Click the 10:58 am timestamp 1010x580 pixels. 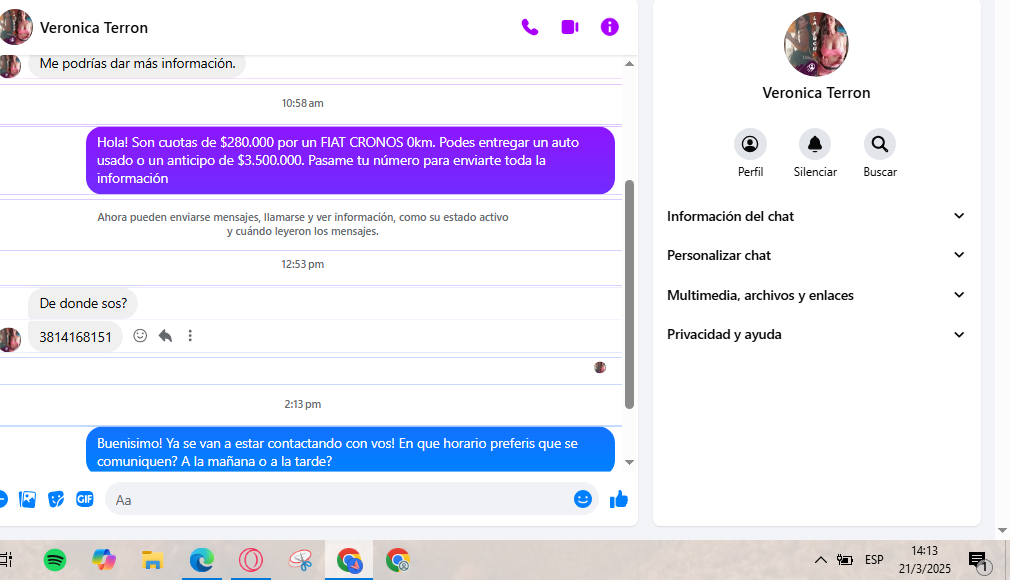[302, 103]
